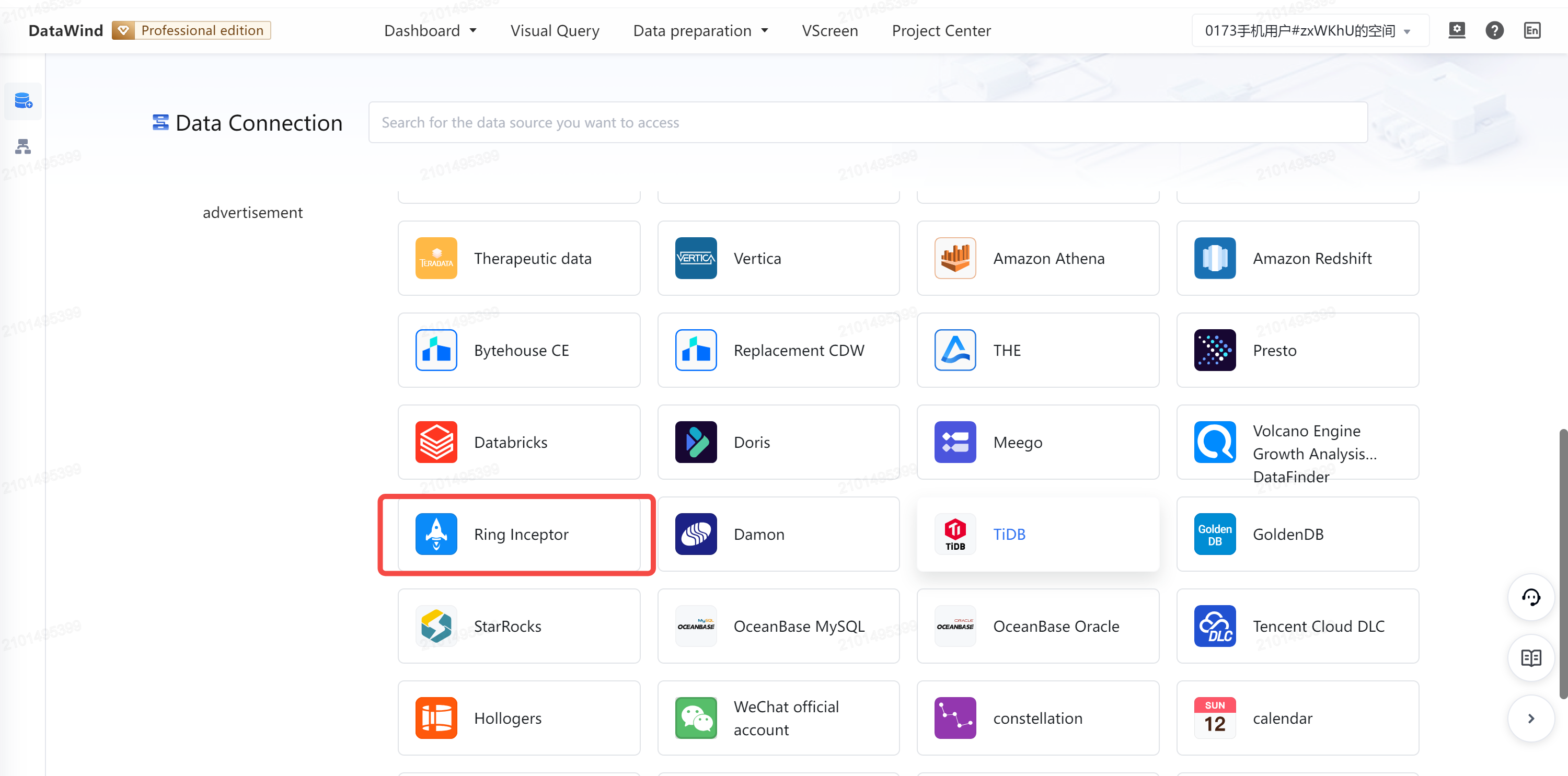Expand the floating panel right chevron

[x=1530, y=719]
